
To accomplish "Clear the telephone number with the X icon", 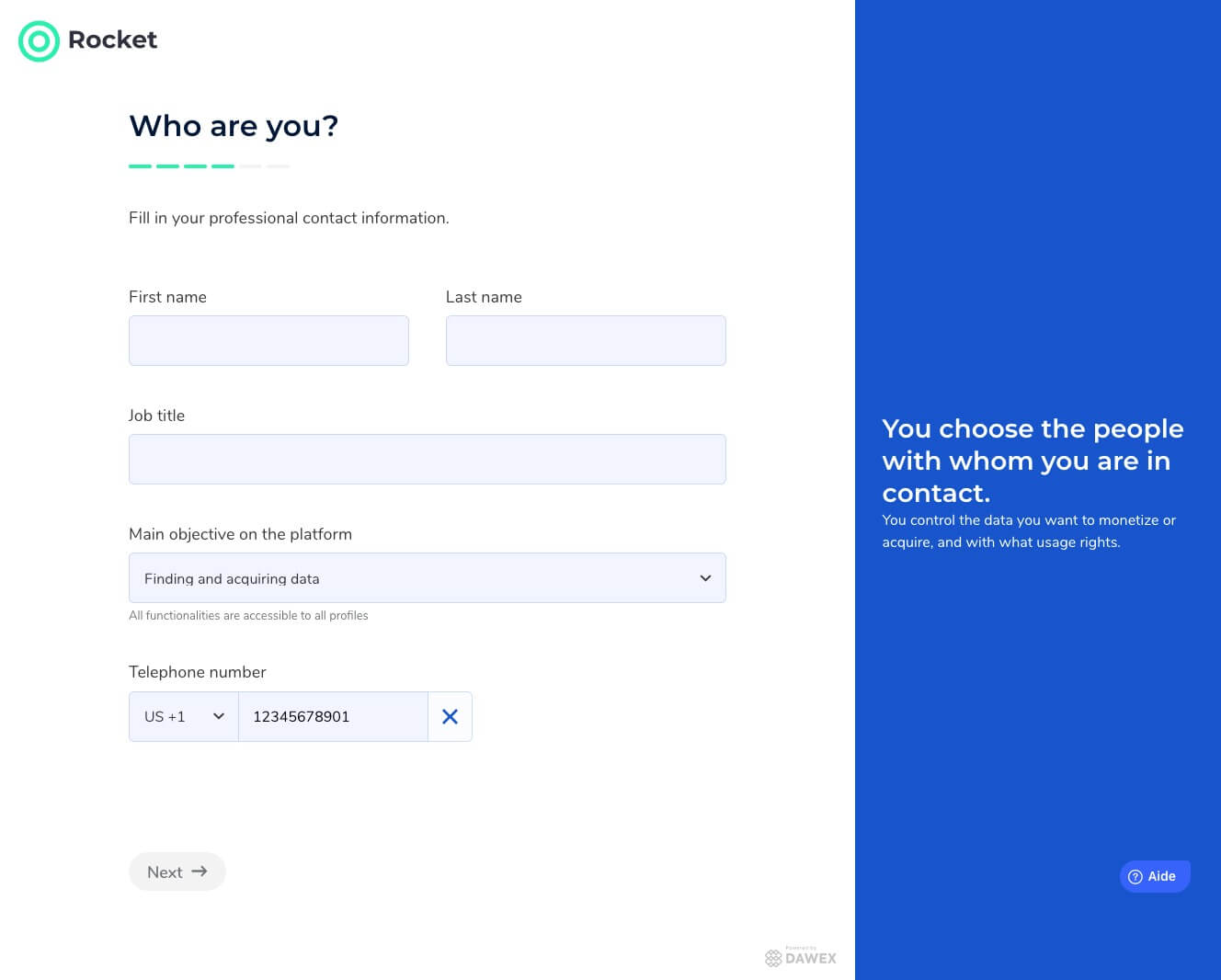I will pyautogui.click(x=450, y=717).
